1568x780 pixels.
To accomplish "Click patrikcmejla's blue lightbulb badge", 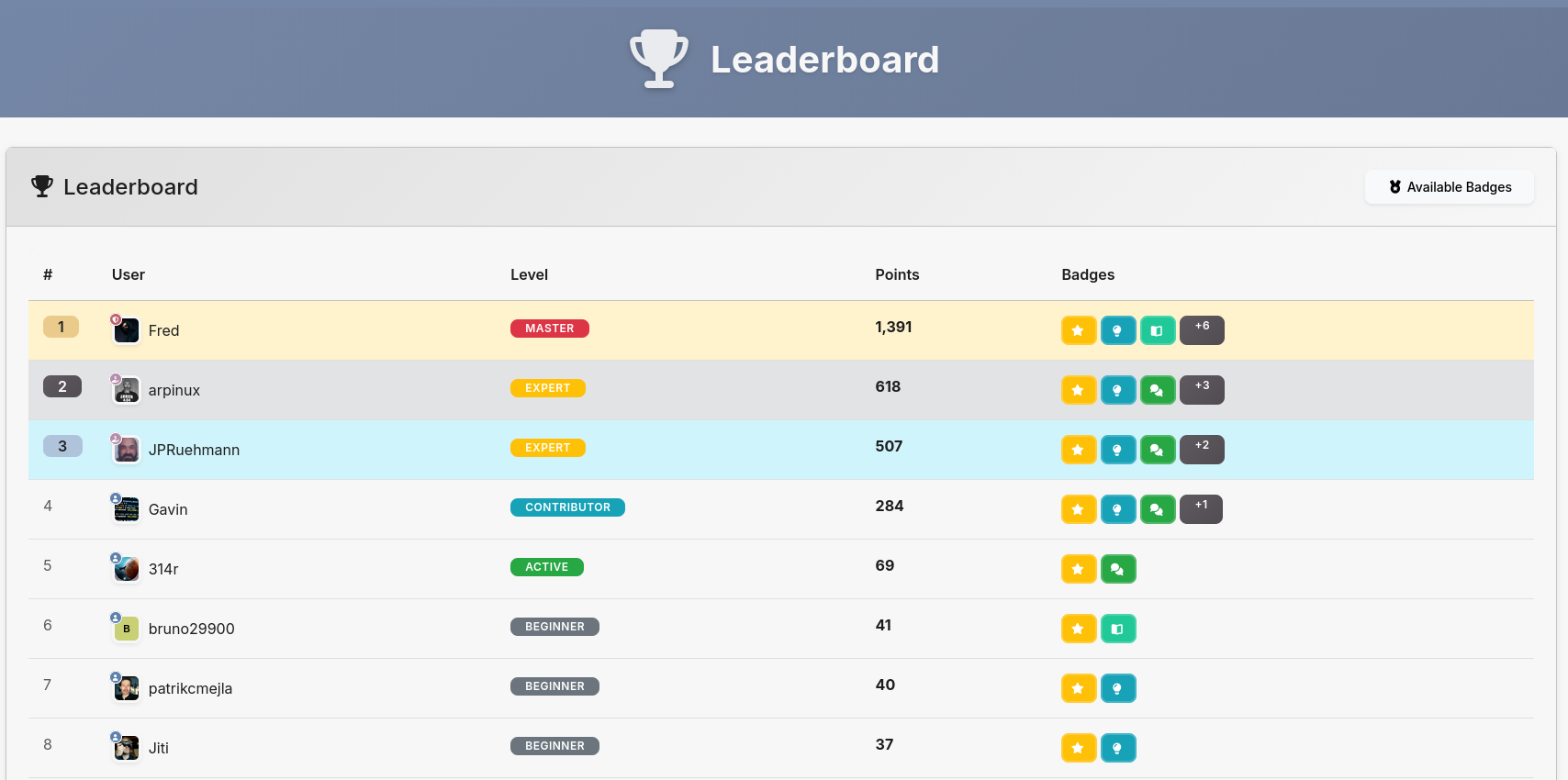I will coord(1118,688).
